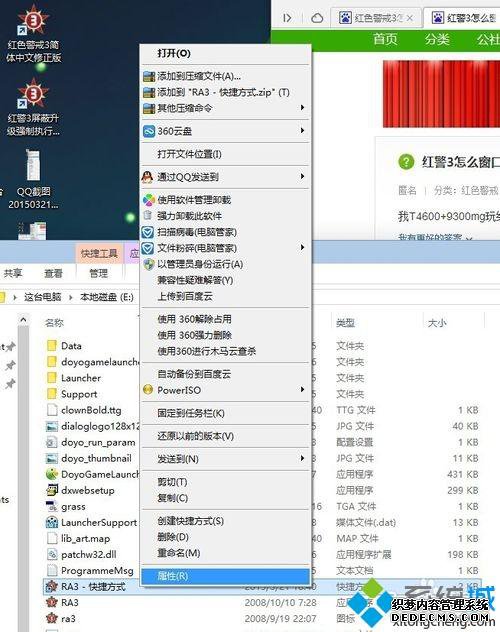
Task: Expand the 发送到(N) submenu arrow
Action: tap(302, 458)
